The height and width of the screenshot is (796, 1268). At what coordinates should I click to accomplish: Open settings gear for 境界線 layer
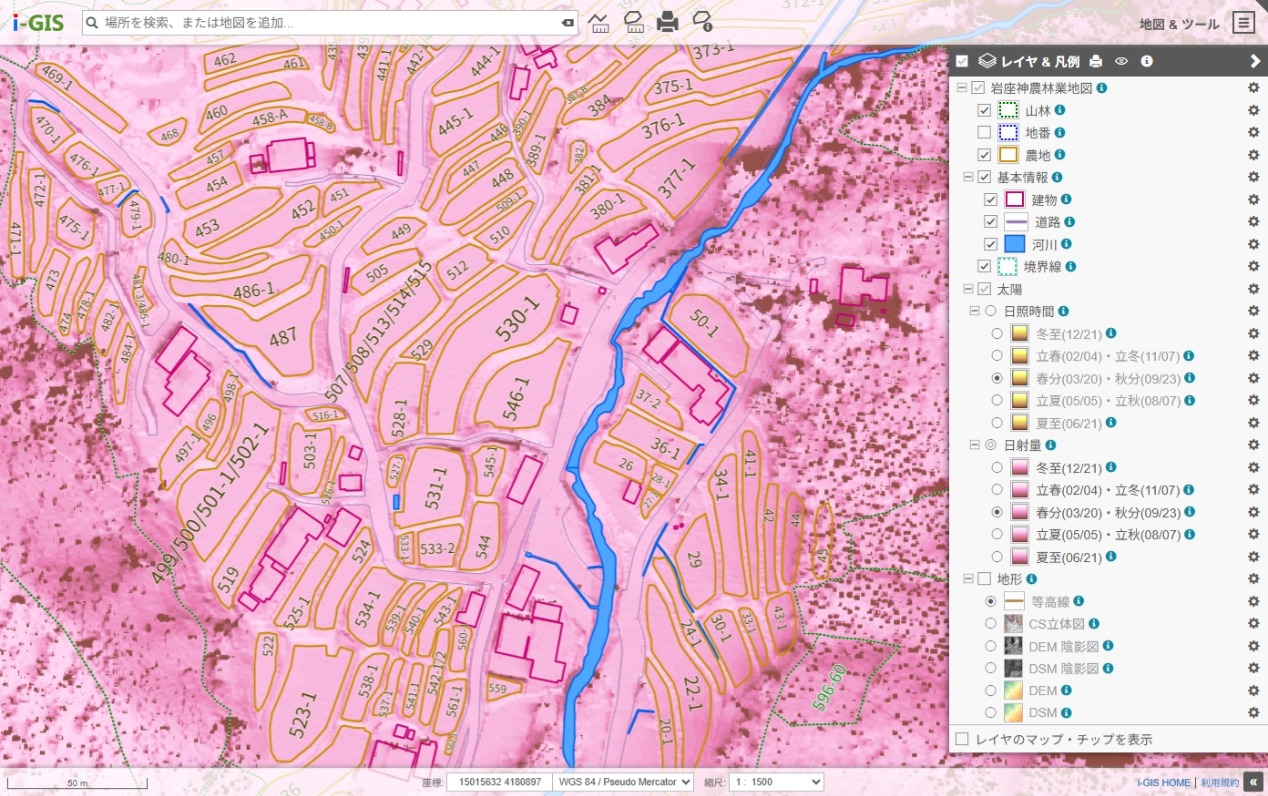[x=1253, y=267]
